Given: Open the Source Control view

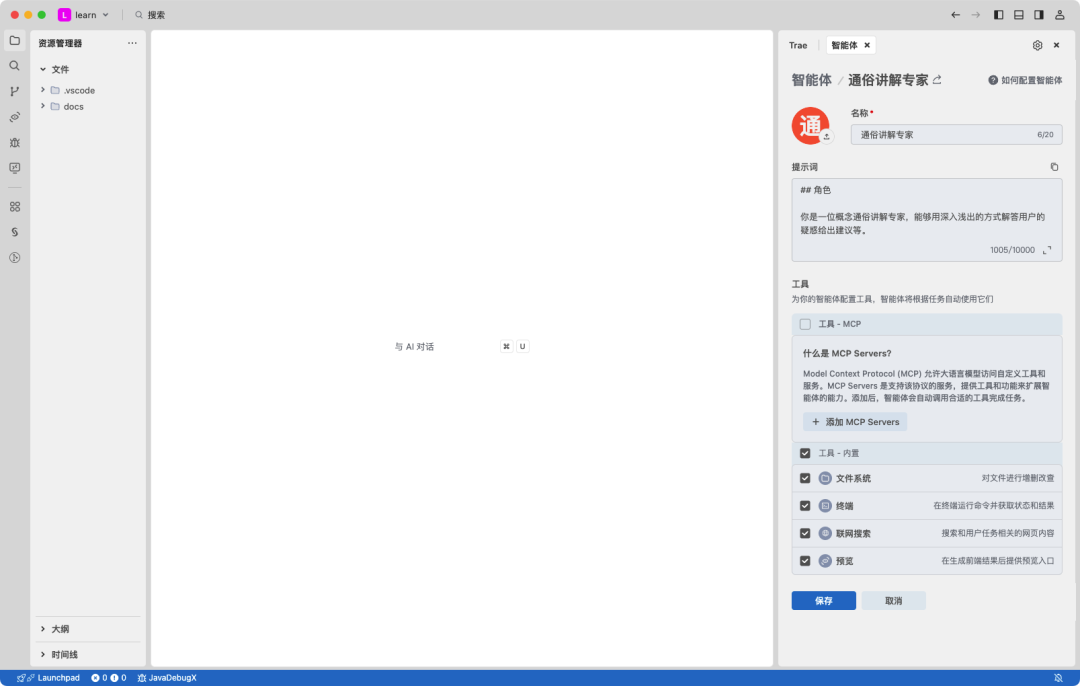Looking at the screenshot, I should (x=15, y=92).
